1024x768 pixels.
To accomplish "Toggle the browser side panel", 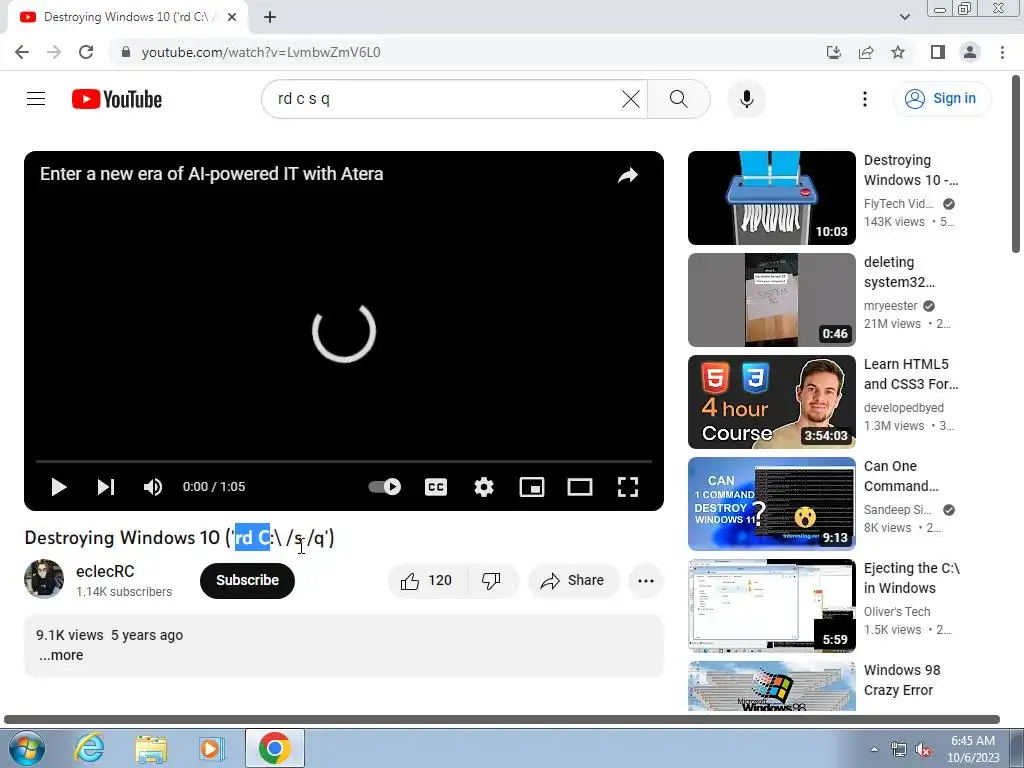I will click(938, 52).
